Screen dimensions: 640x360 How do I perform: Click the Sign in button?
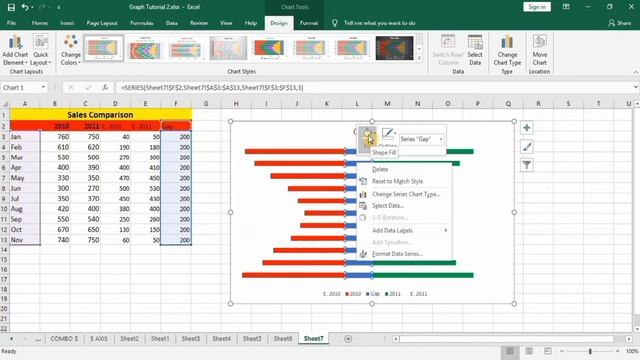click(x=537, y=7)
